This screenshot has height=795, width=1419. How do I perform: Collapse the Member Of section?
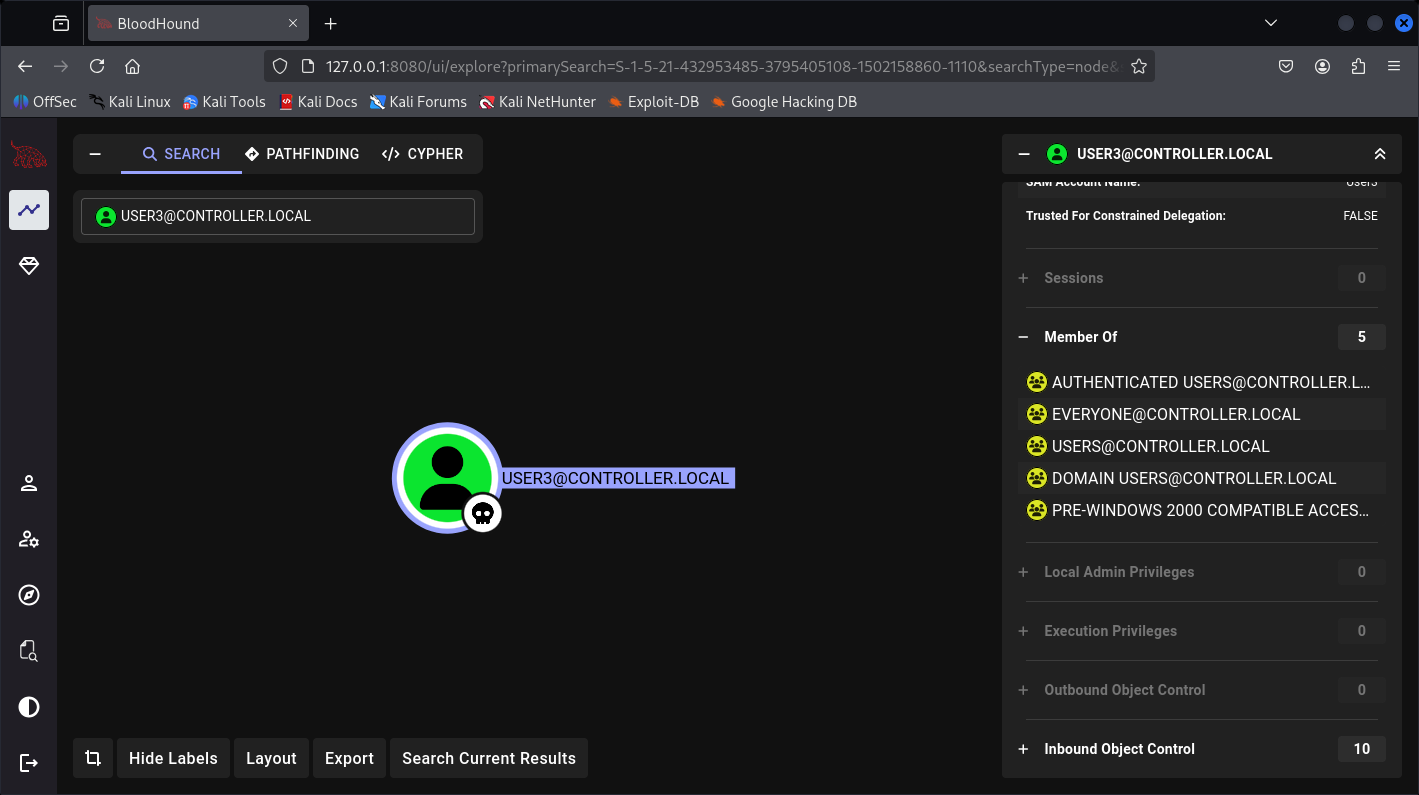[1023, 337]
